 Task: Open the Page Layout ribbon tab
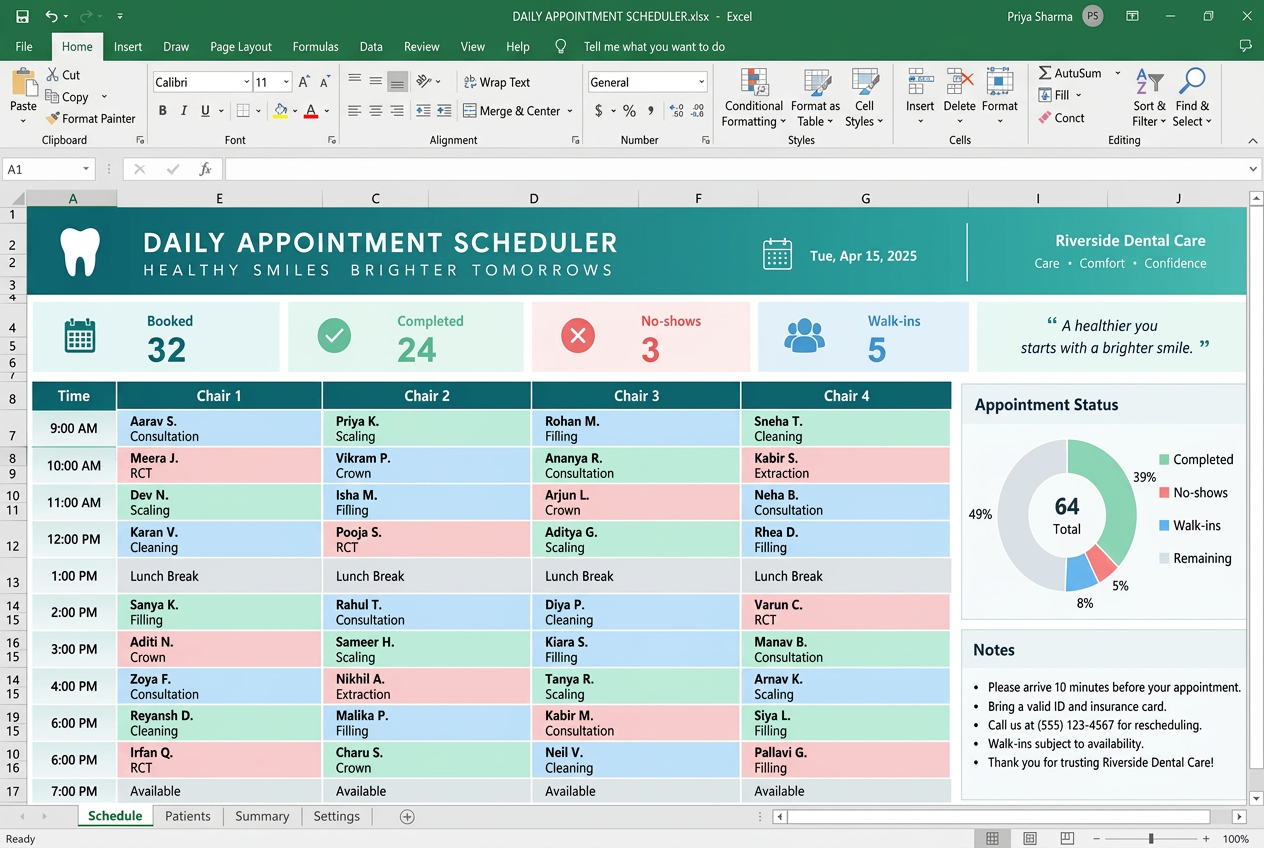(241, 46)
